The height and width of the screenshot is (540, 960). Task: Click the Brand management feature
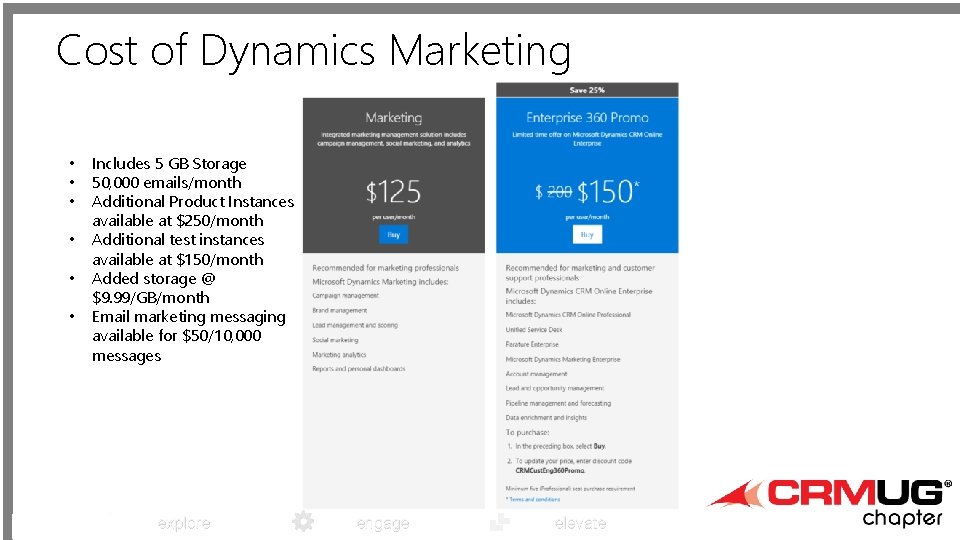(340, 310)
